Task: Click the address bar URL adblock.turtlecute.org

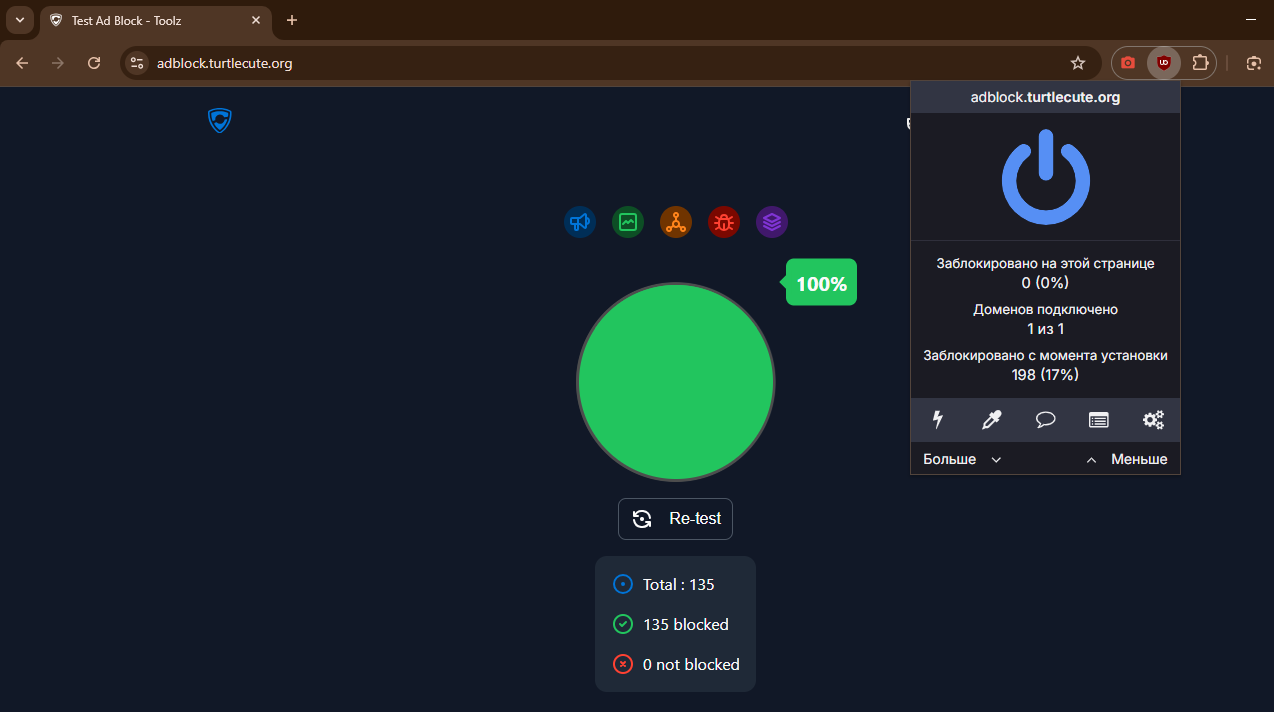Action: click(225, 63)
